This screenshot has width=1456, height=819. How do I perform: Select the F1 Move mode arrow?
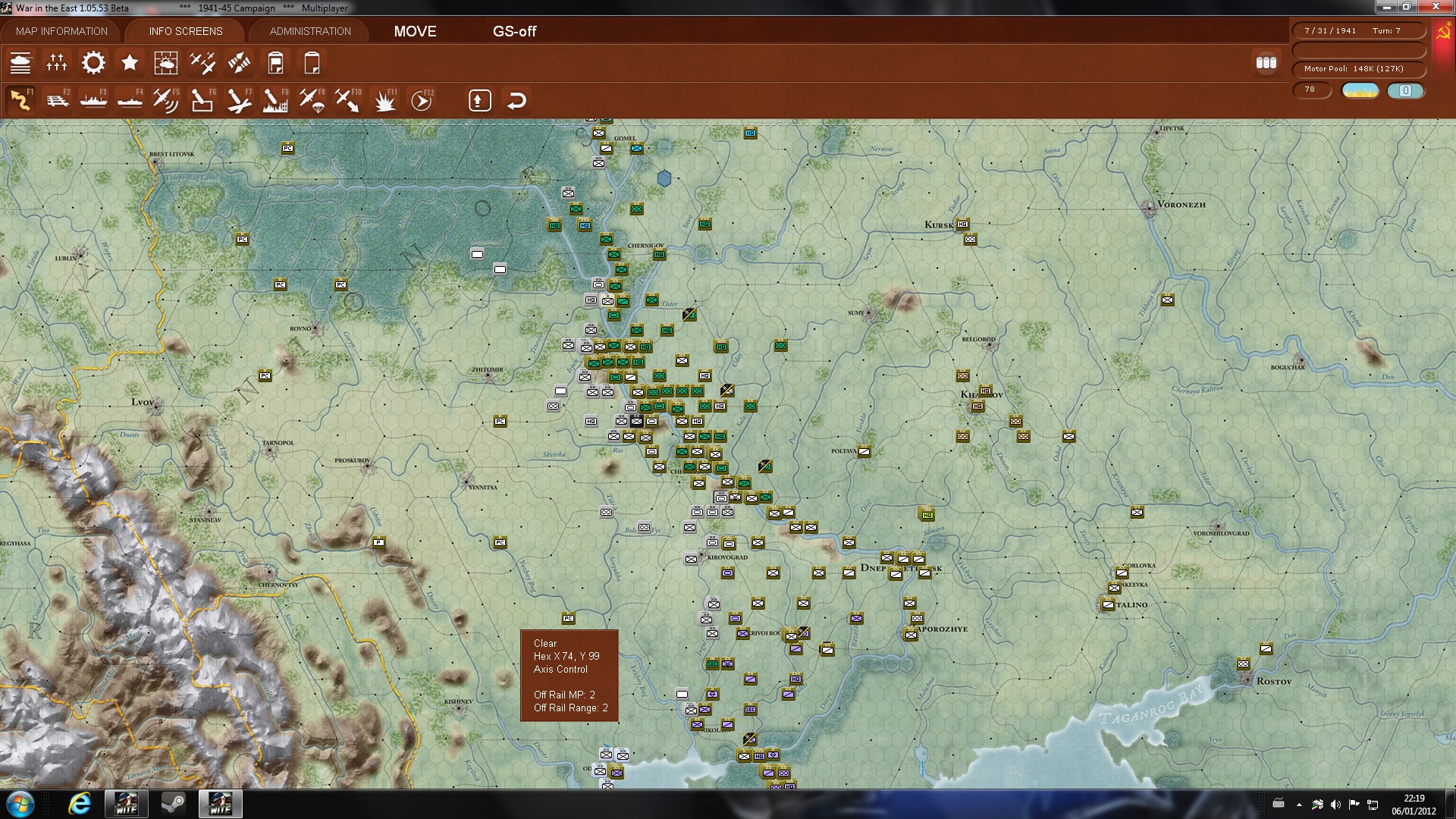coord(20,100)
